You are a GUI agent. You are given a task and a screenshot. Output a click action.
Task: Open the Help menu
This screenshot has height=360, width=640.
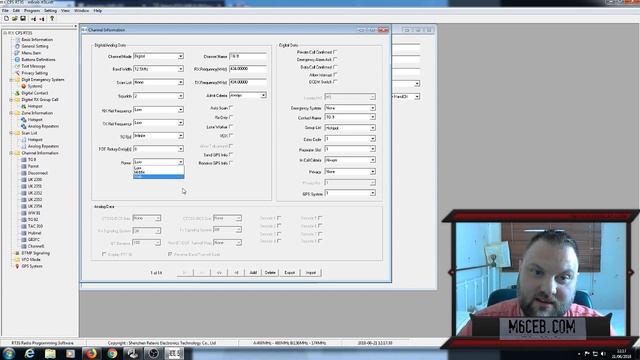[98, 11]
